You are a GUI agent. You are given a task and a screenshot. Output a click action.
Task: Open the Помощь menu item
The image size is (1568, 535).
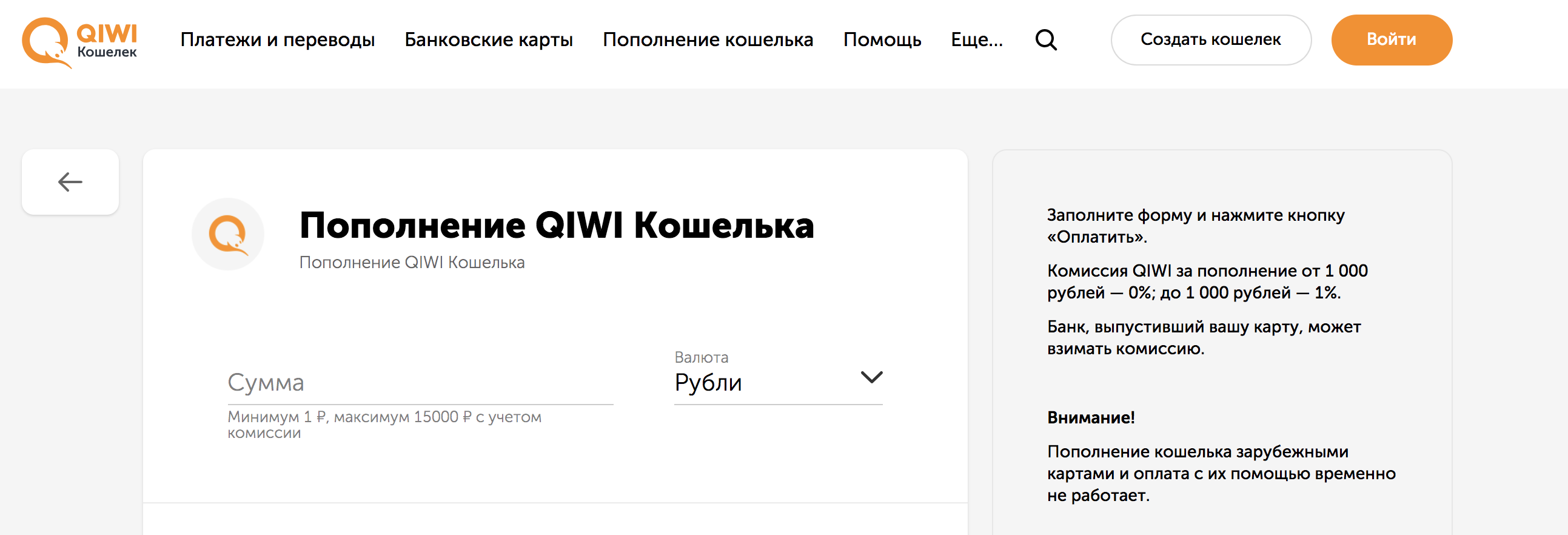(x=882, y=40)
